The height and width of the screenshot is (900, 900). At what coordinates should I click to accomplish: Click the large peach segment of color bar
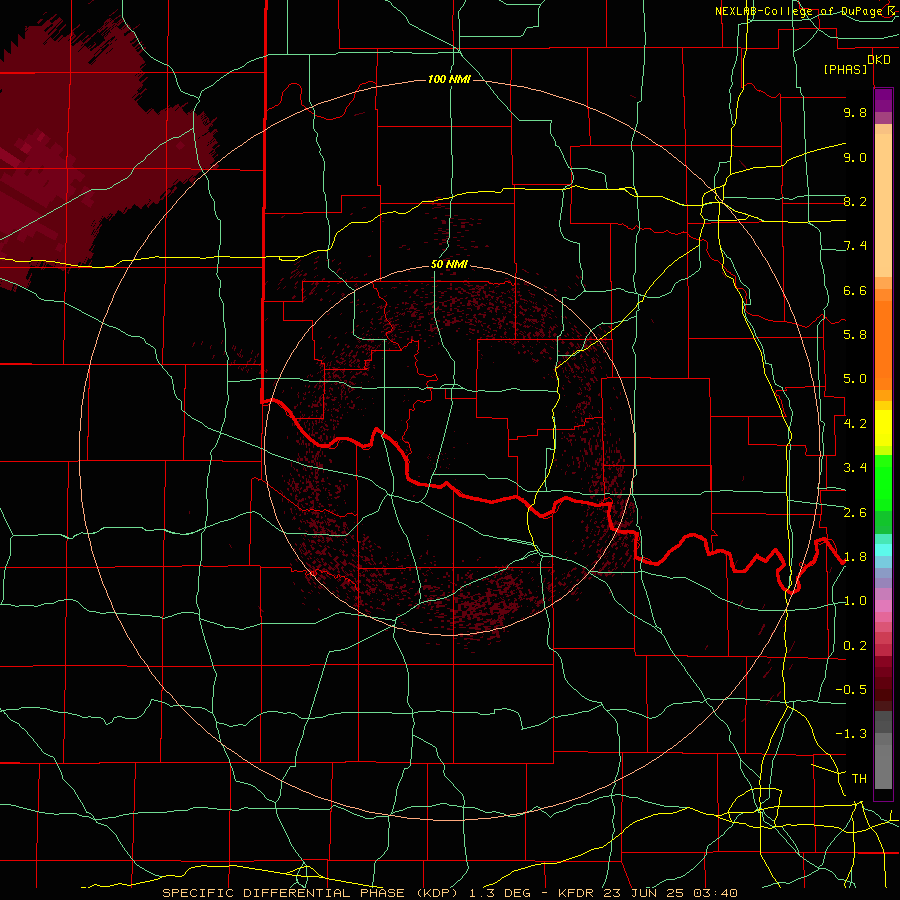883,205
